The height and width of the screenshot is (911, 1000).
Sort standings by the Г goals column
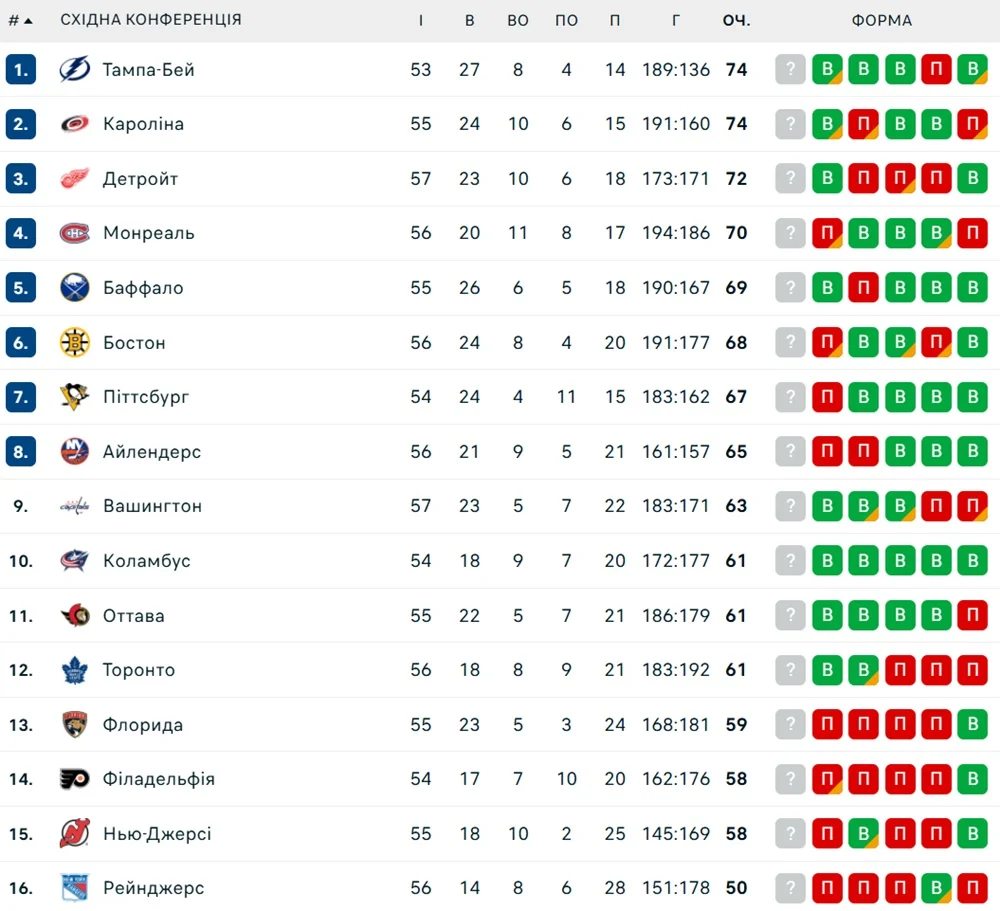676,20
